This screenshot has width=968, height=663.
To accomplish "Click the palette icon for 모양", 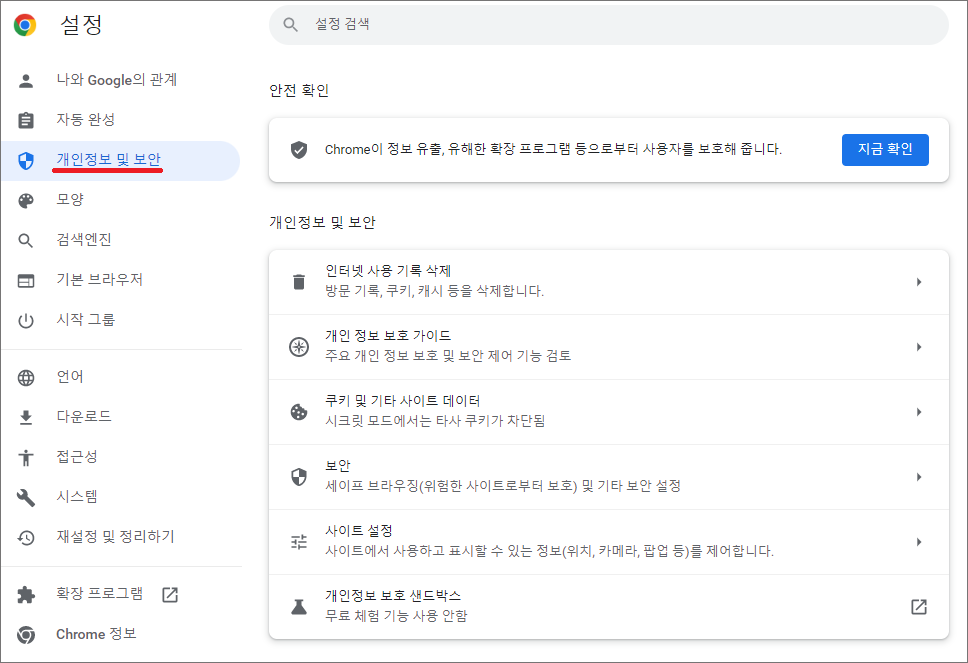I will pos(26,201).
